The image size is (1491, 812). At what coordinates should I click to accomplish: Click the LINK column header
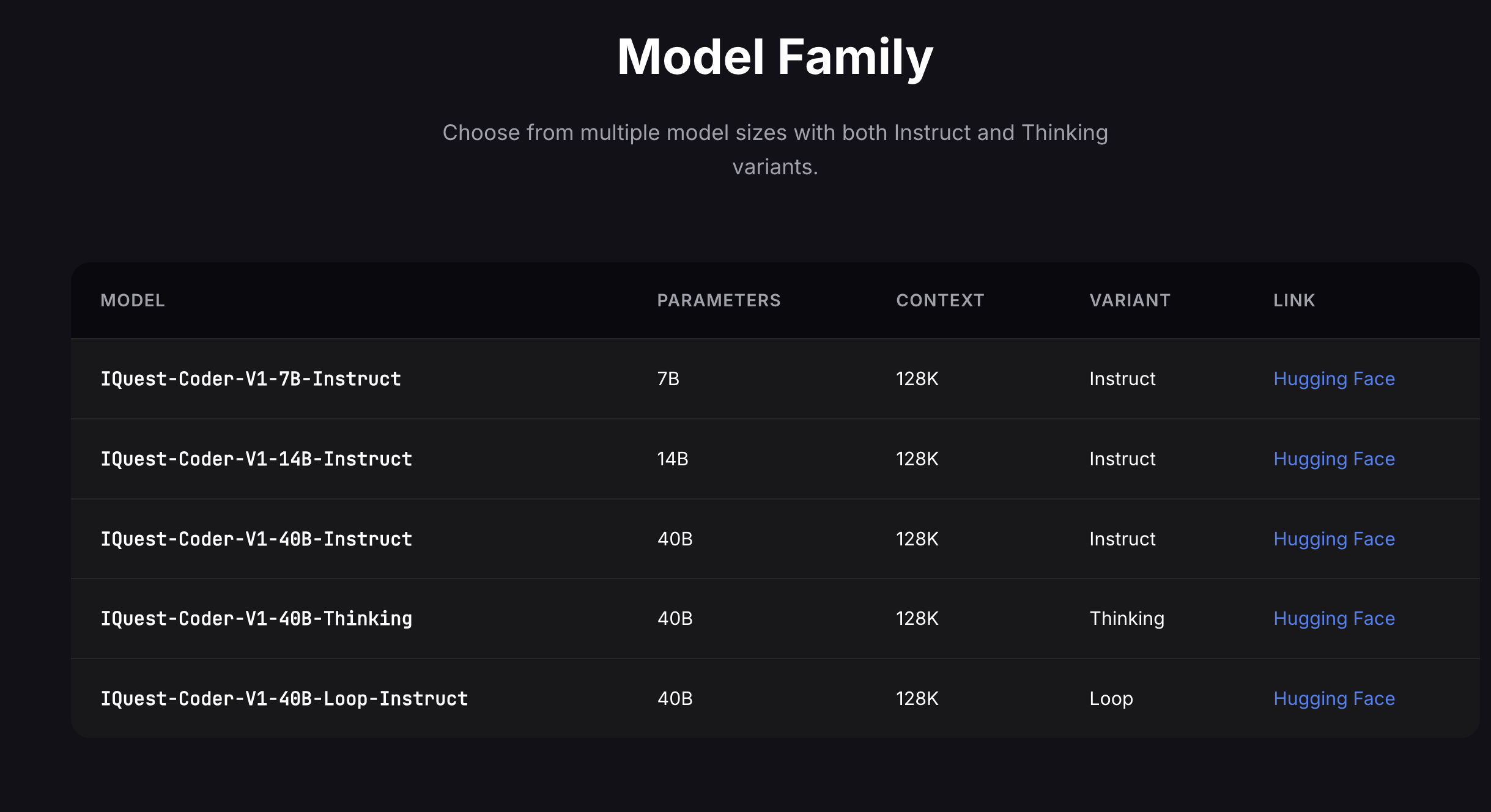tap(1294, 300)
